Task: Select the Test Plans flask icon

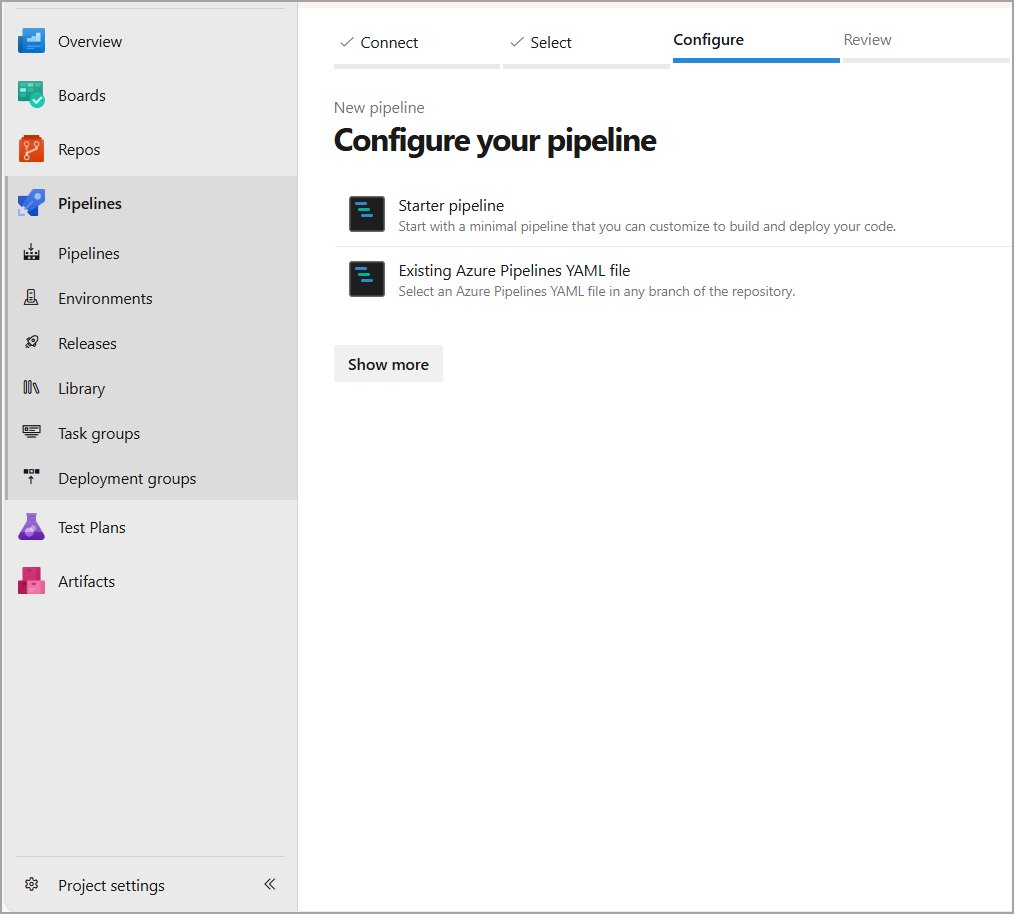Action: point(31,527)
